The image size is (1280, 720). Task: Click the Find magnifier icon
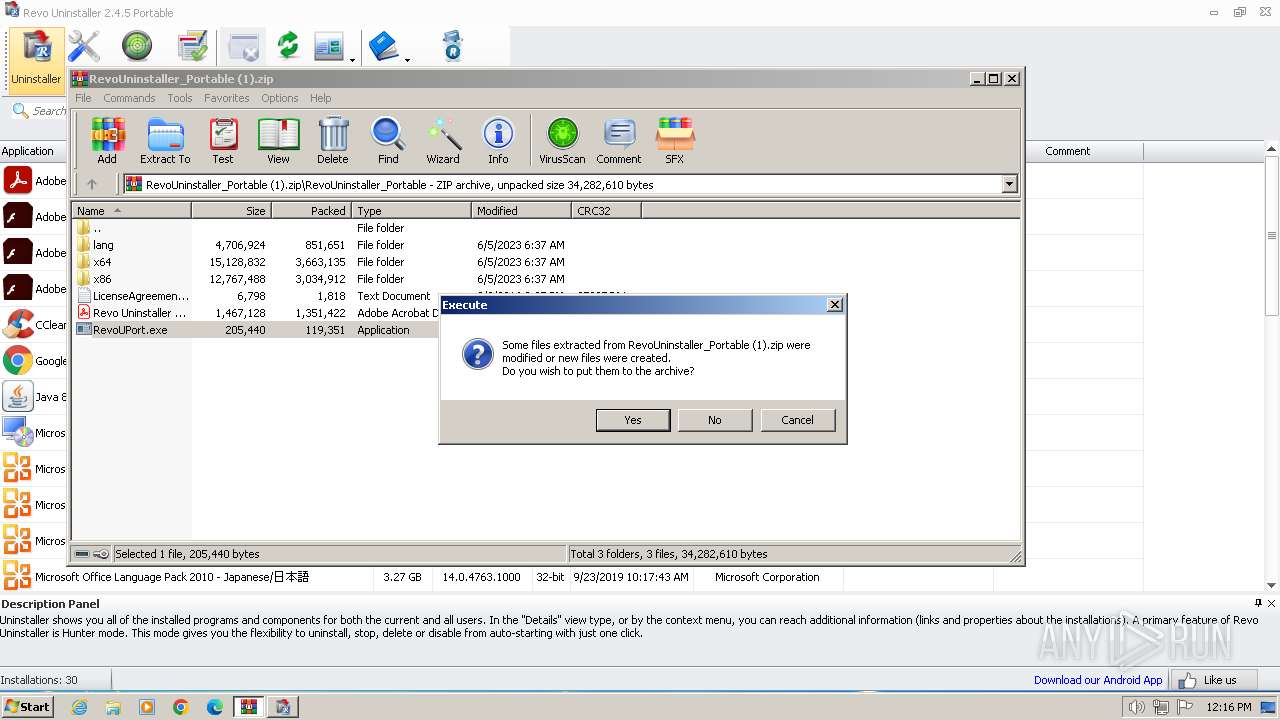coord(388,140)
